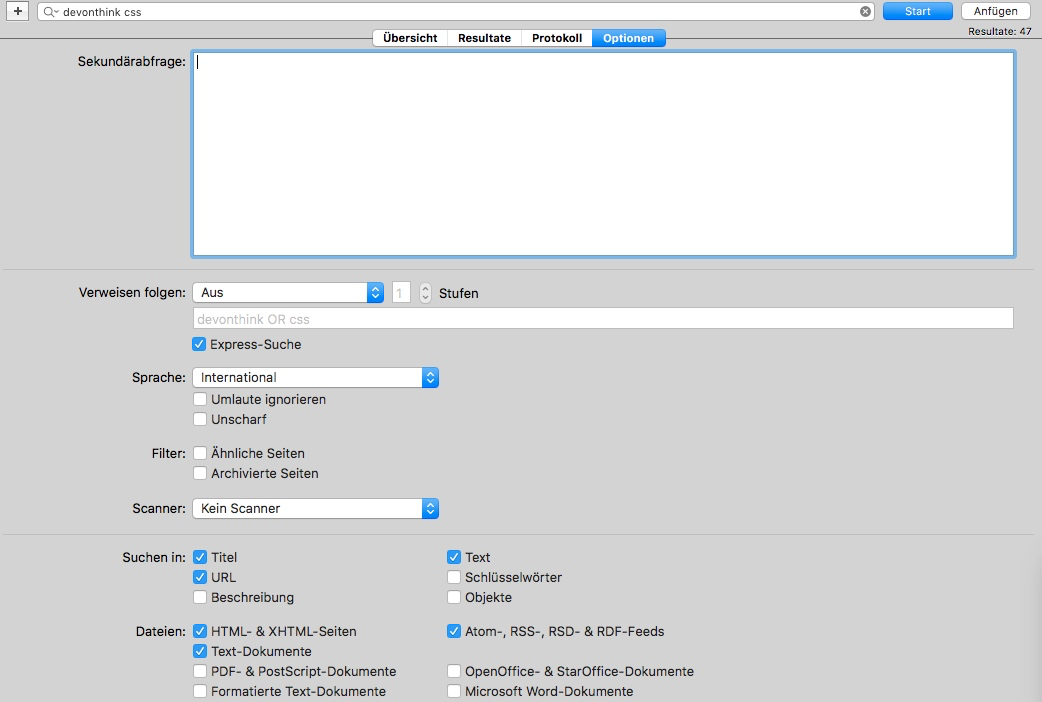Expand the Verweisen folgen dropdown

[x=288, y=293]
